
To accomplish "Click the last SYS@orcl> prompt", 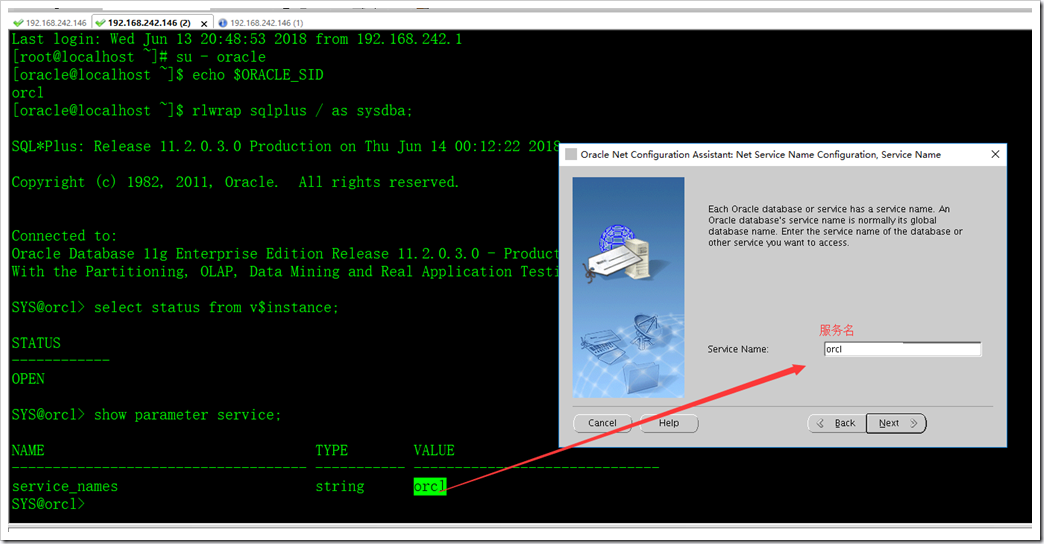I will point(48,504).
